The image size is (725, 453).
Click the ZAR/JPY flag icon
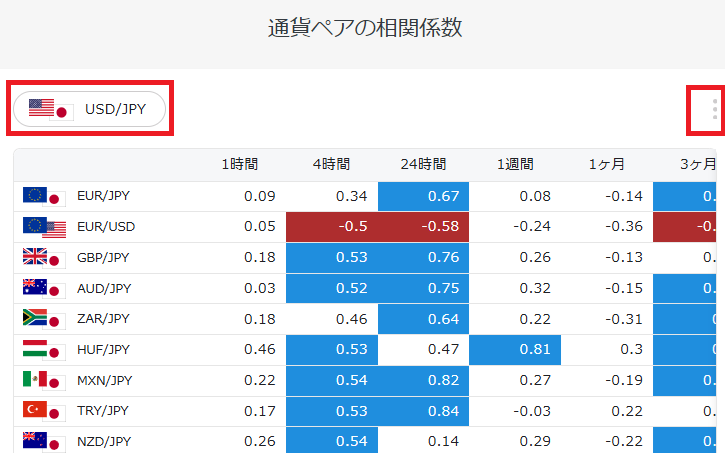[x=44, y=319]
